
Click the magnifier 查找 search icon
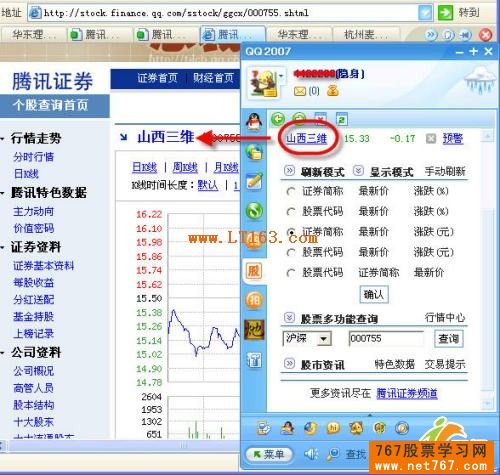[333, 454]
